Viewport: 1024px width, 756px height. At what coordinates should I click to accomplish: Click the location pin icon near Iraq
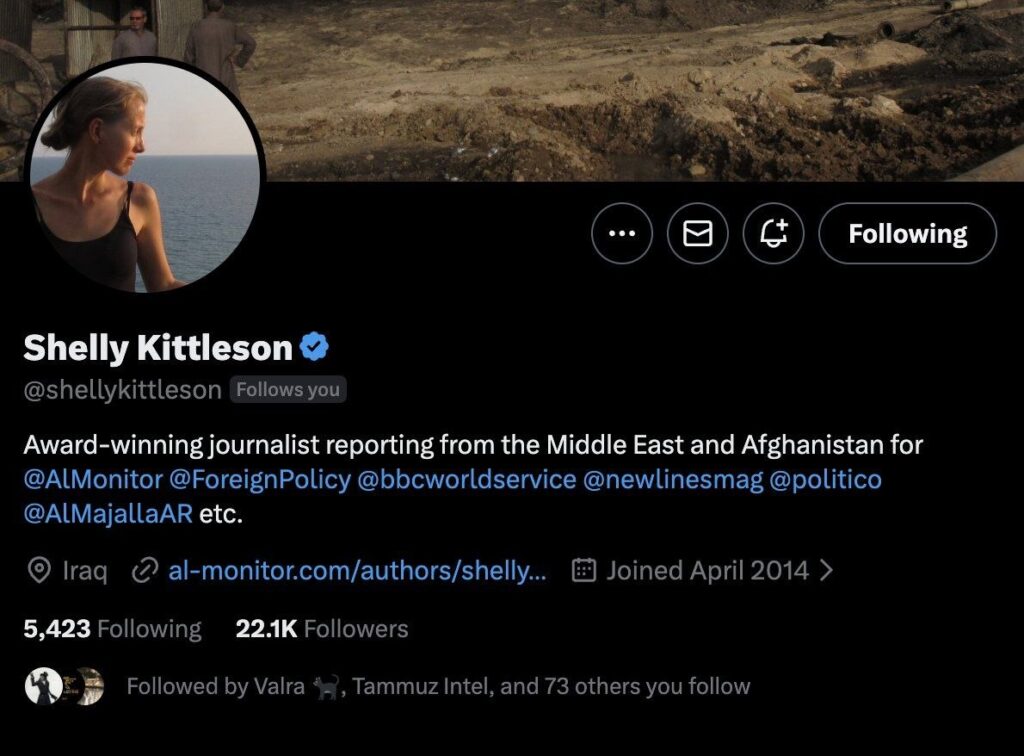[x=39, y=571]
